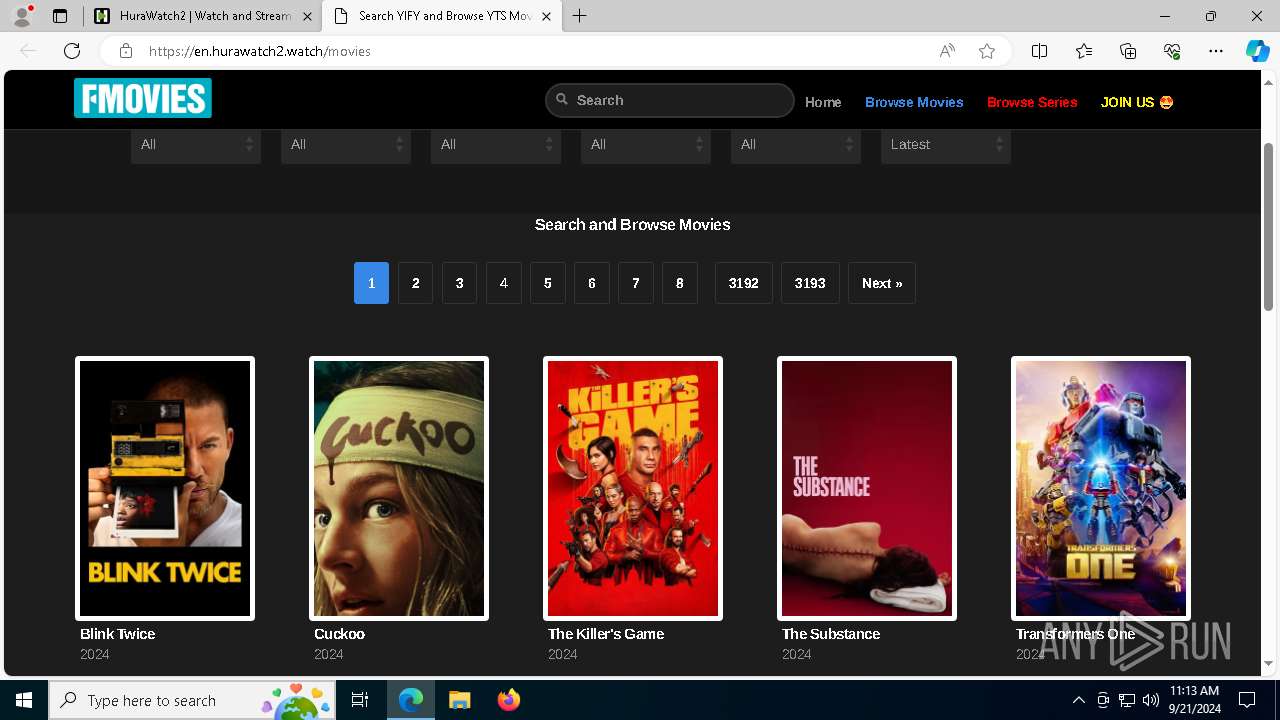Open Task View on the taskbar
1280x720 pixels.
point(360,700)
